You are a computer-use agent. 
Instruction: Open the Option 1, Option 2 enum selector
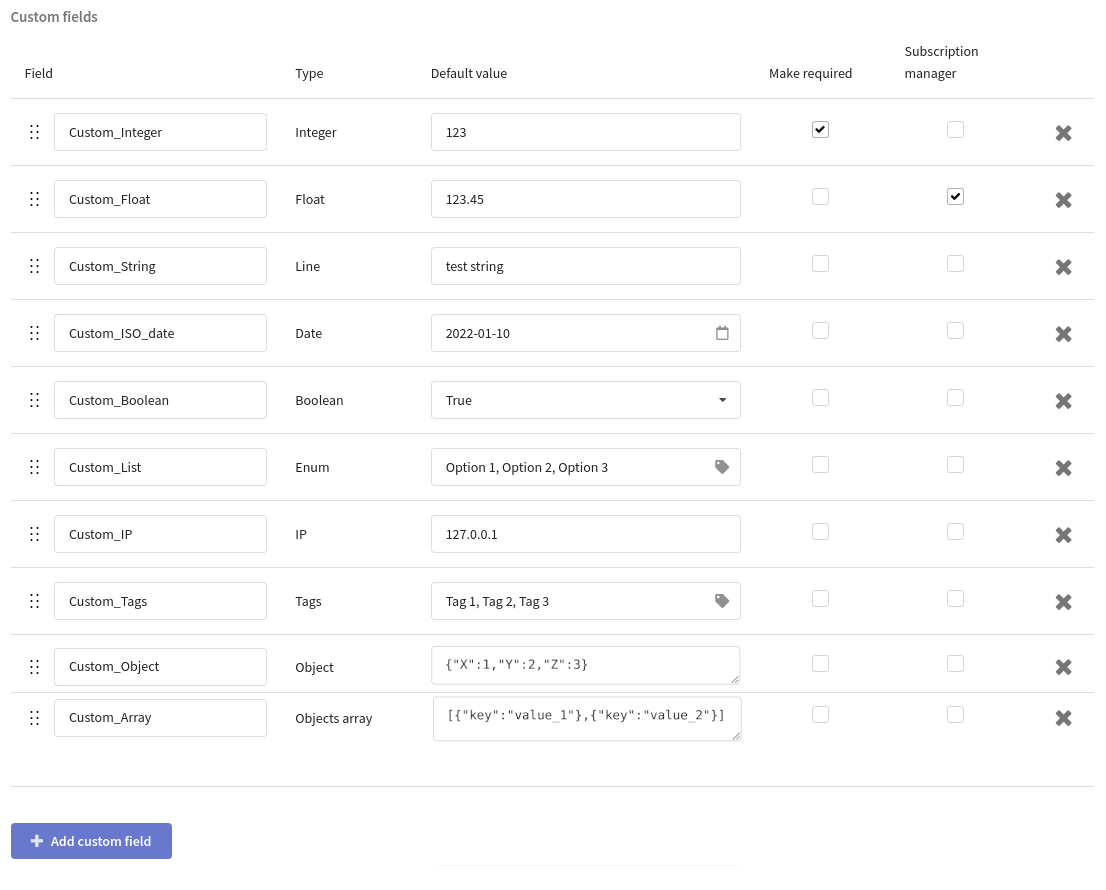(570, 467)
